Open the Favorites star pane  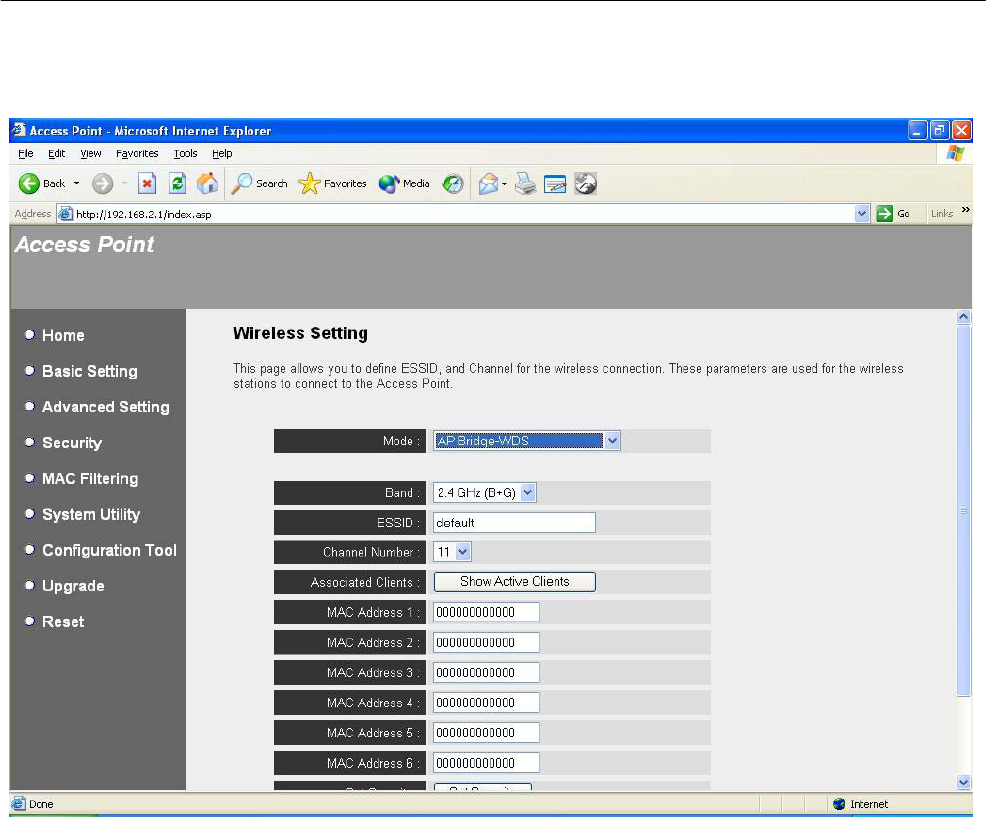point(332,184)
